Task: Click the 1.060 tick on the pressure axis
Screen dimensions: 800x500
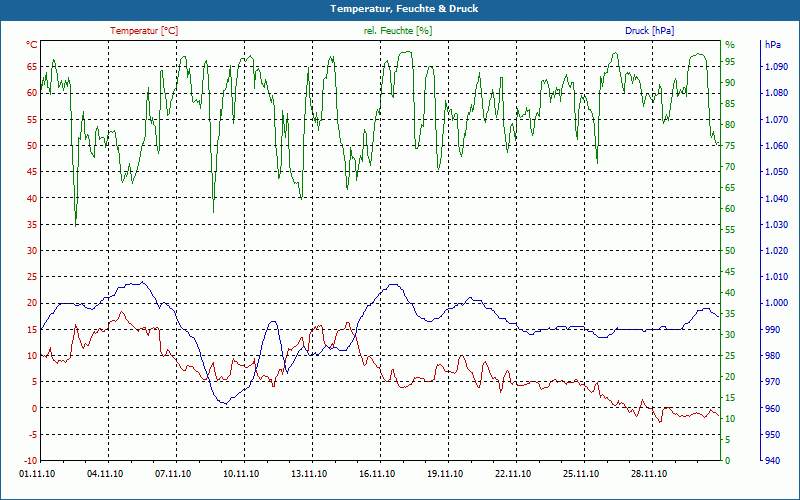Action: click(776, 146)
